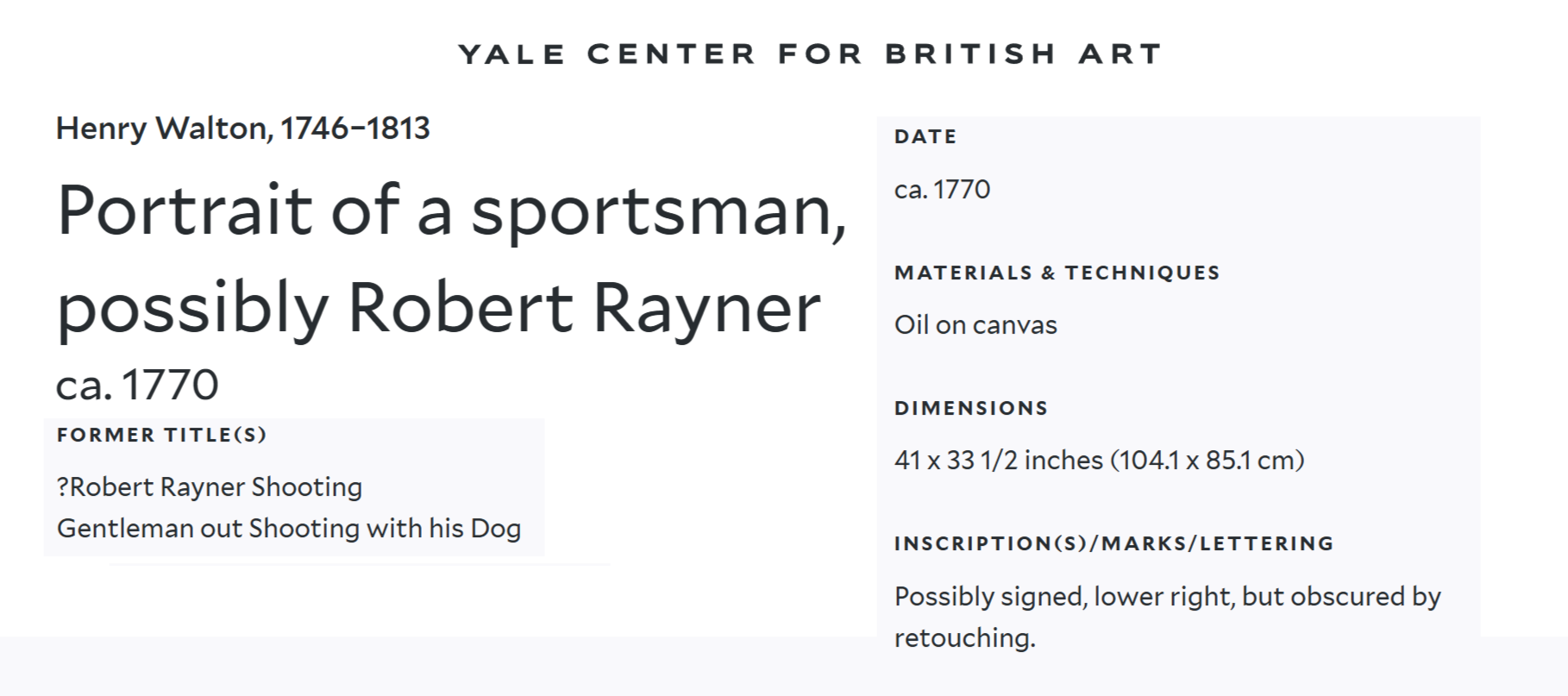Click the FORMER TITLE(S) heading
Viewport: 1568px width, 696px height.
pos(161,435)
